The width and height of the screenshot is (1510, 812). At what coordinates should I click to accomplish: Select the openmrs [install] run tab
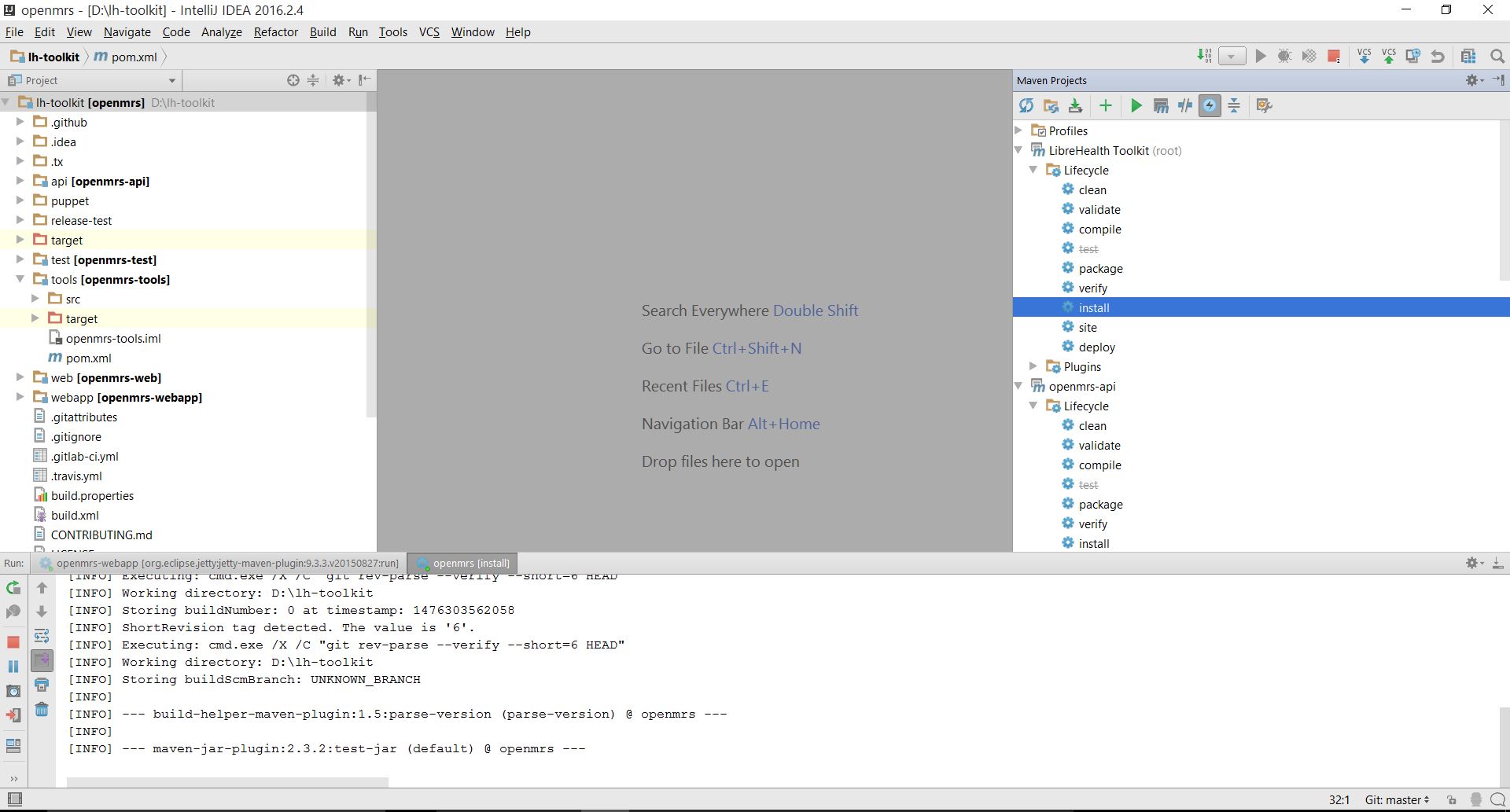click(463, 563)
